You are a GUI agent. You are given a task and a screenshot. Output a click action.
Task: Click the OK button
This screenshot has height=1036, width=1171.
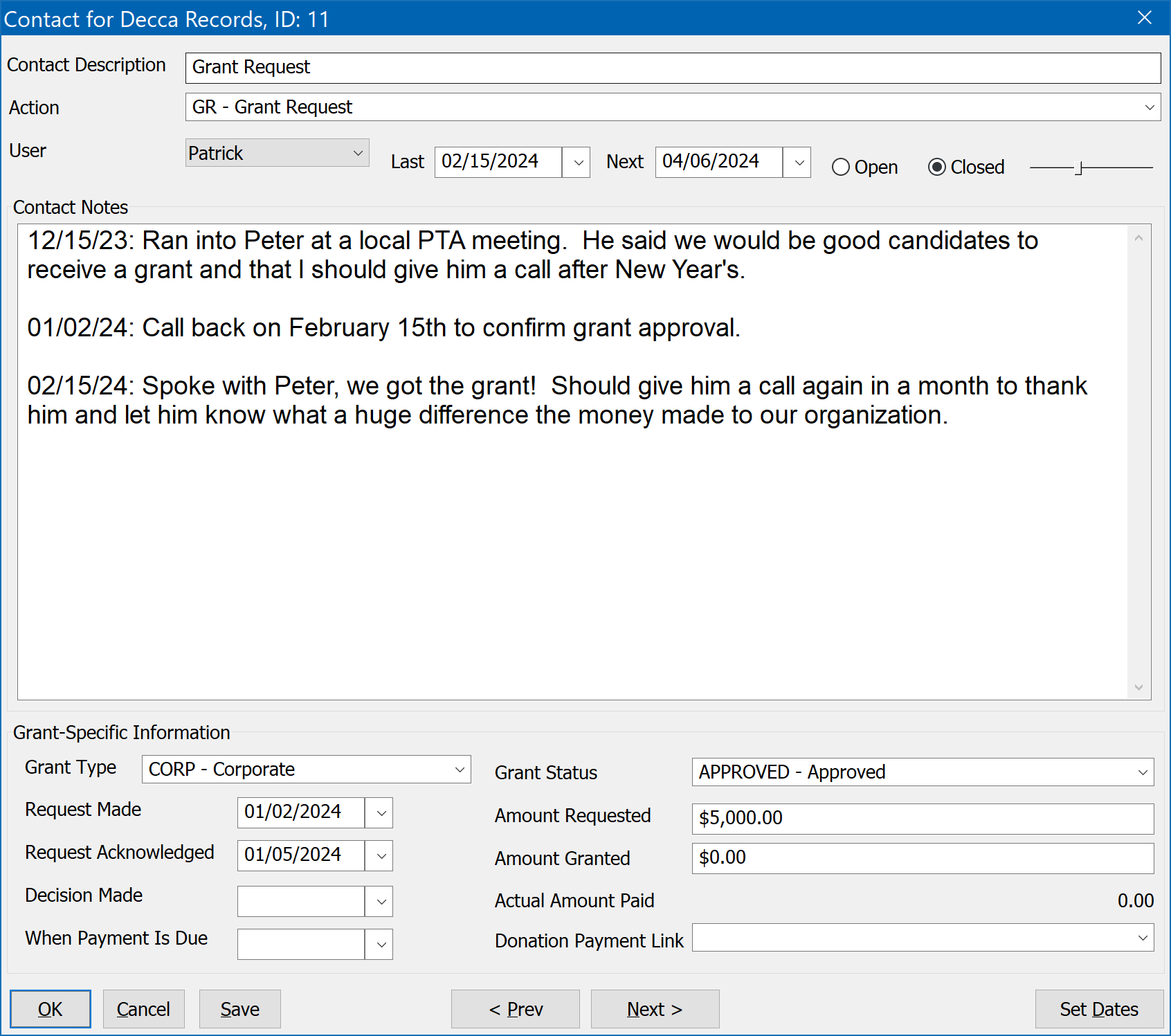[51, 1009]
